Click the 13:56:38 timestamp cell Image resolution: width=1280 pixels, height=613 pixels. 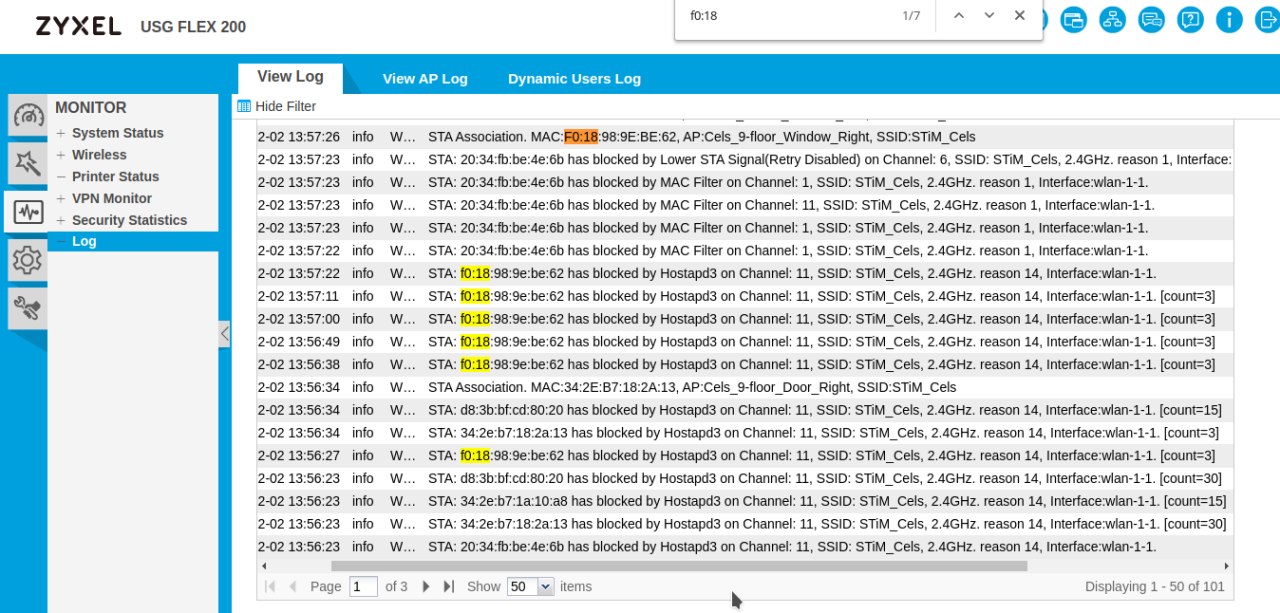click(299, 364)
